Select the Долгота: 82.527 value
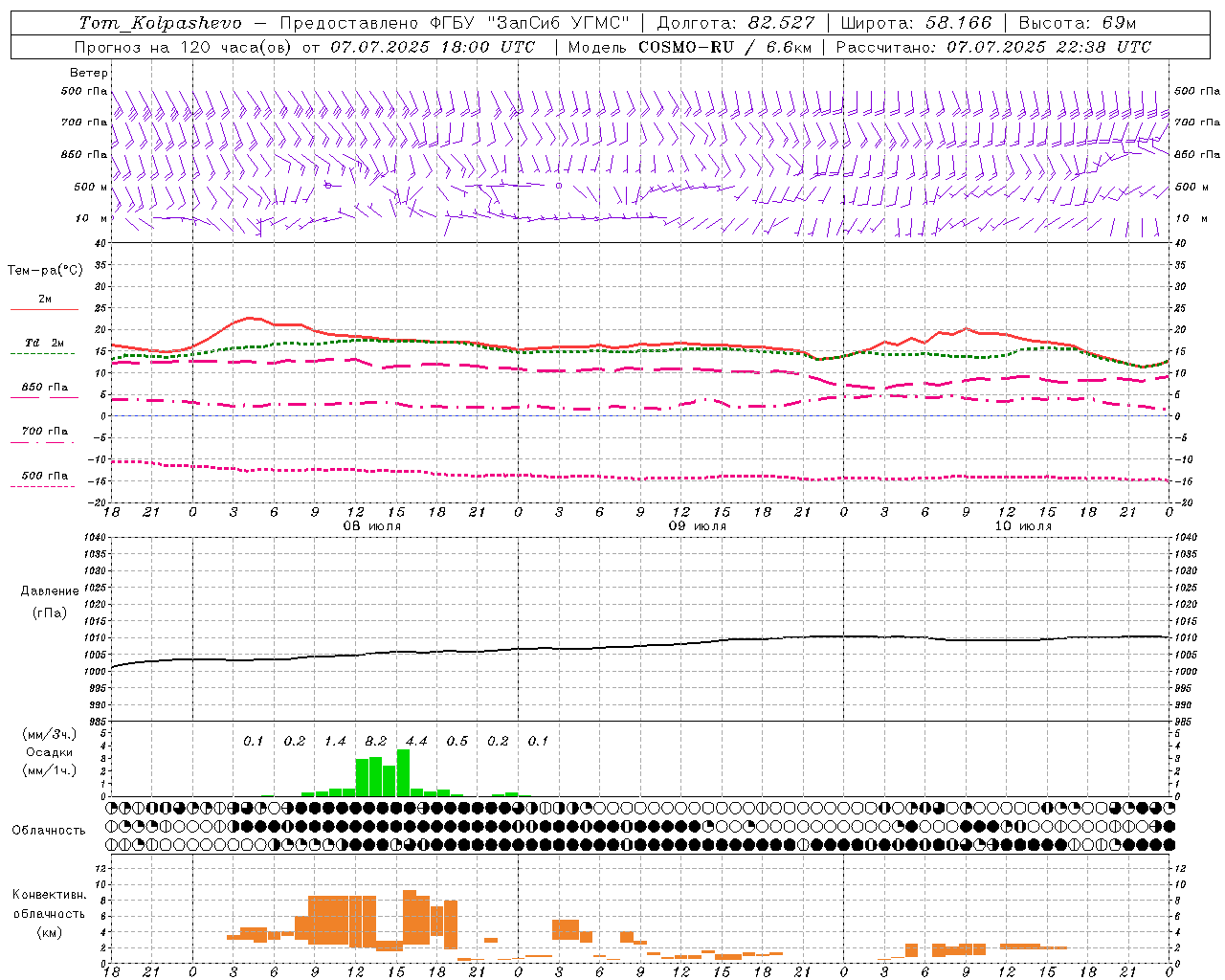The image size is (1225, 980). pyautogui.click(x=736, y=23)
